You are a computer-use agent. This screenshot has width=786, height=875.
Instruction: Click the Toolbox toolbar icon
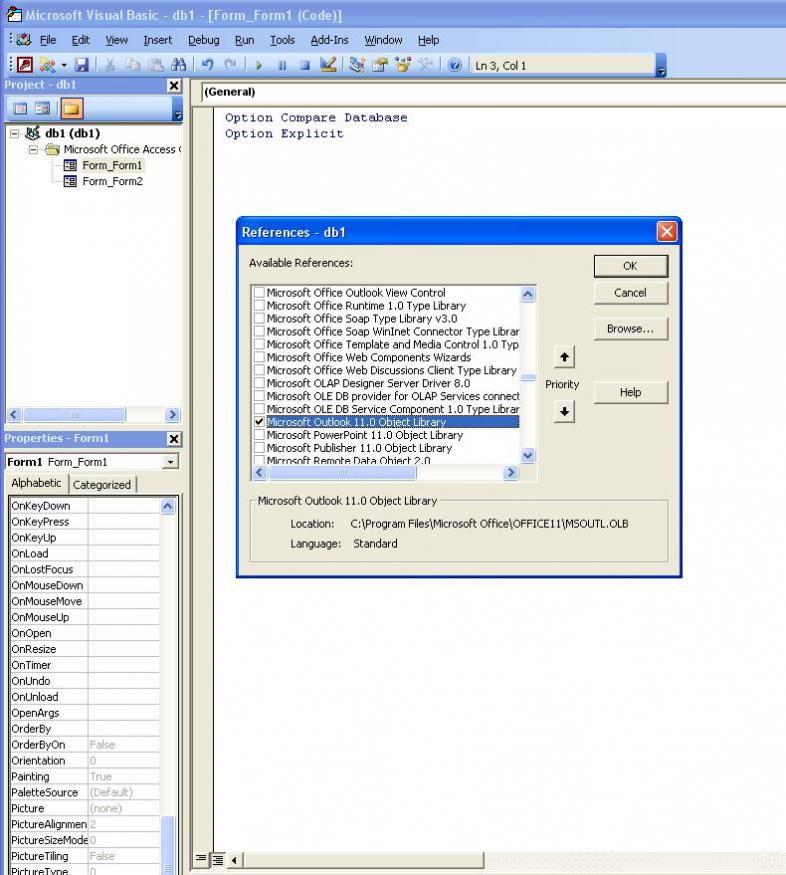point(426,65)
